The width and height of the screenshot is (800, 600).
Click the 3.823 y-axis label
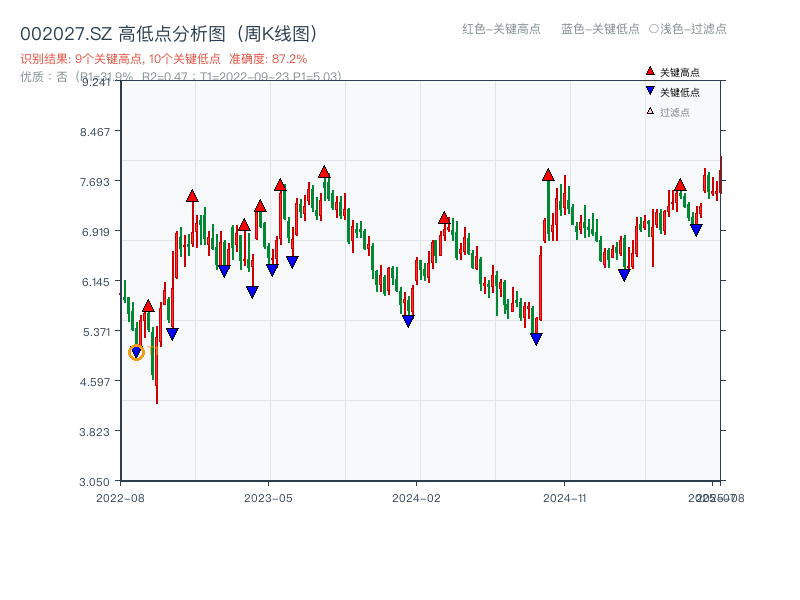click(94, 432)
